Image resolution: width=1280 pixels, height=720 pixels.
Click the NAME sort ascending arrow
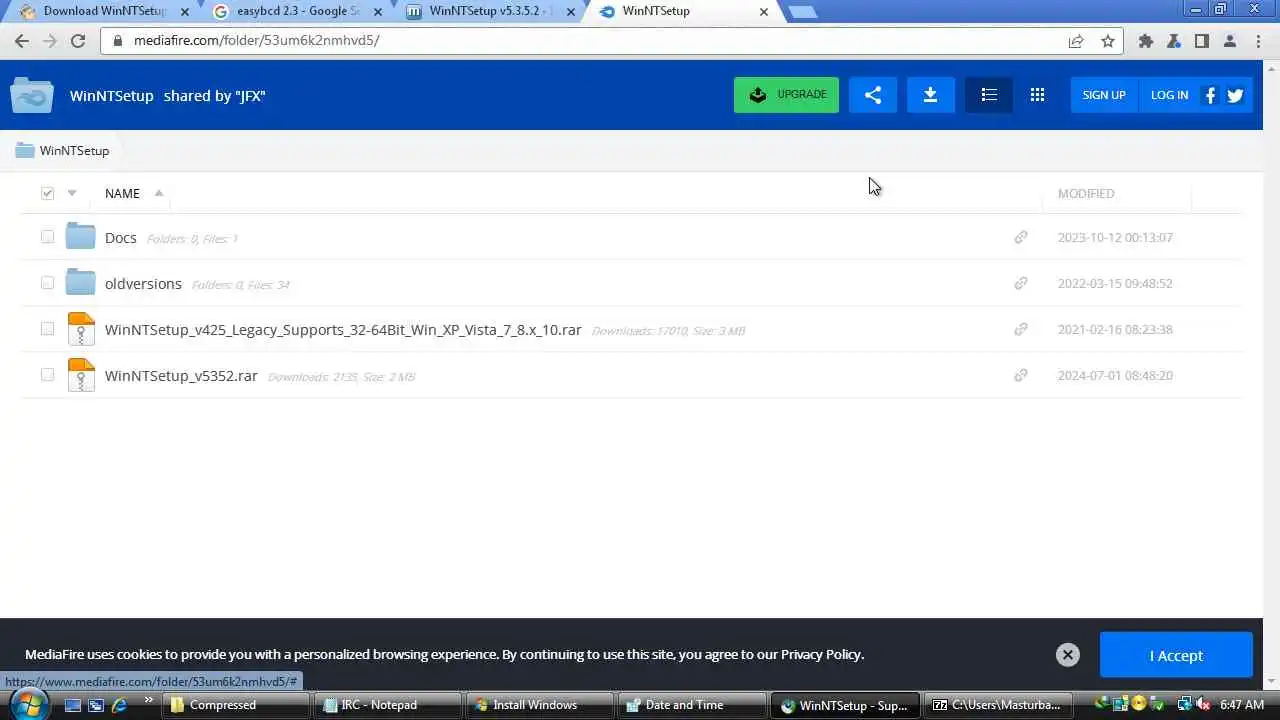[x=158, y=193]
